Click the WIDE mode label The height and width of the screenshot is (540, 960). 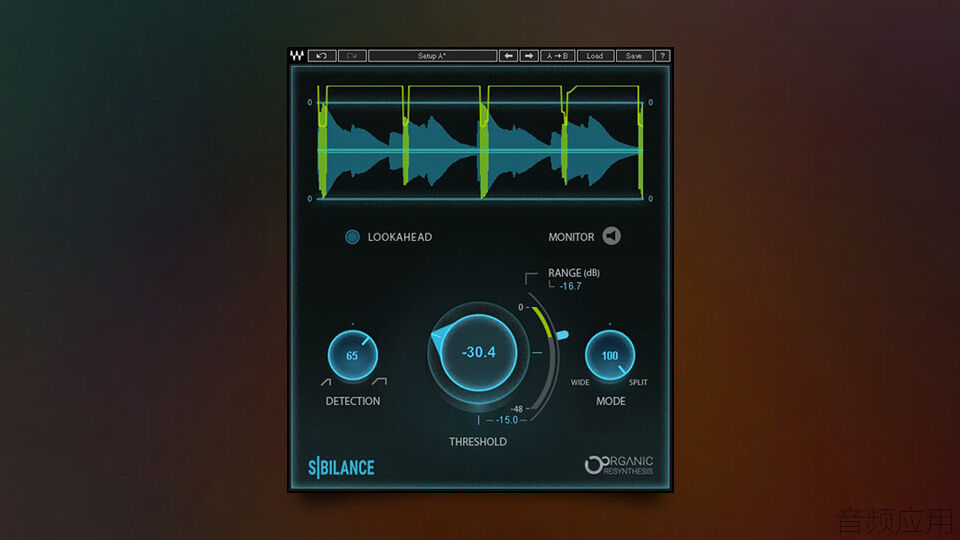click(x=580, y=382)
